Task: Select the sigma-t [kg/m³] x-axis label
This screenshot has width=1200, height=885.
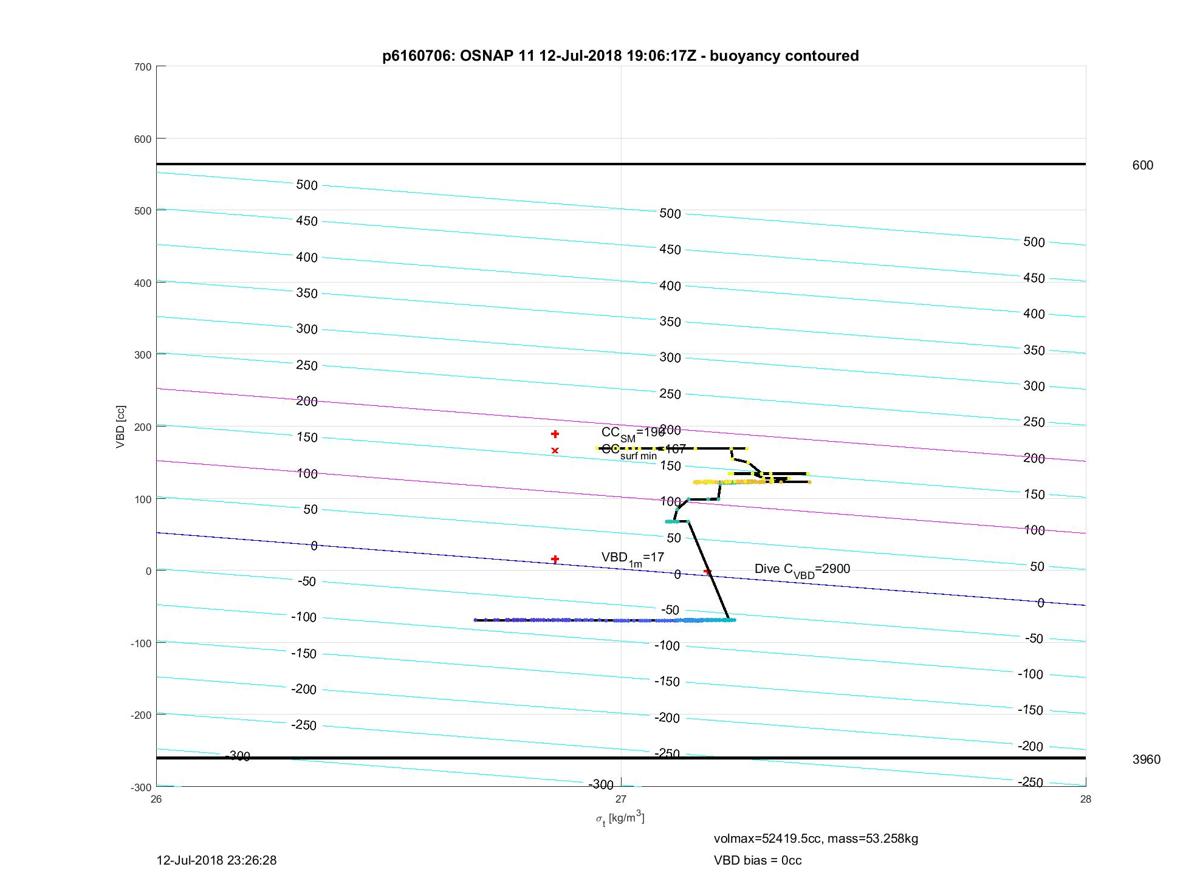Action: point(620,818)
